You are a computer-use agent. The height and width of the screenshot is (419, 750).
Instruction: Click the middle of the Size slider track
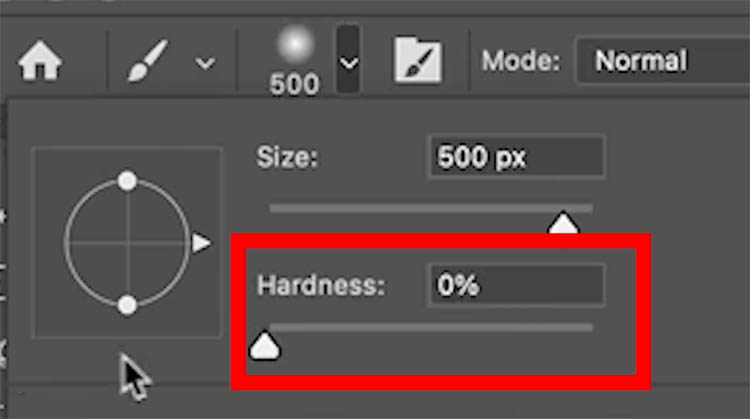[x=431, y=208]
